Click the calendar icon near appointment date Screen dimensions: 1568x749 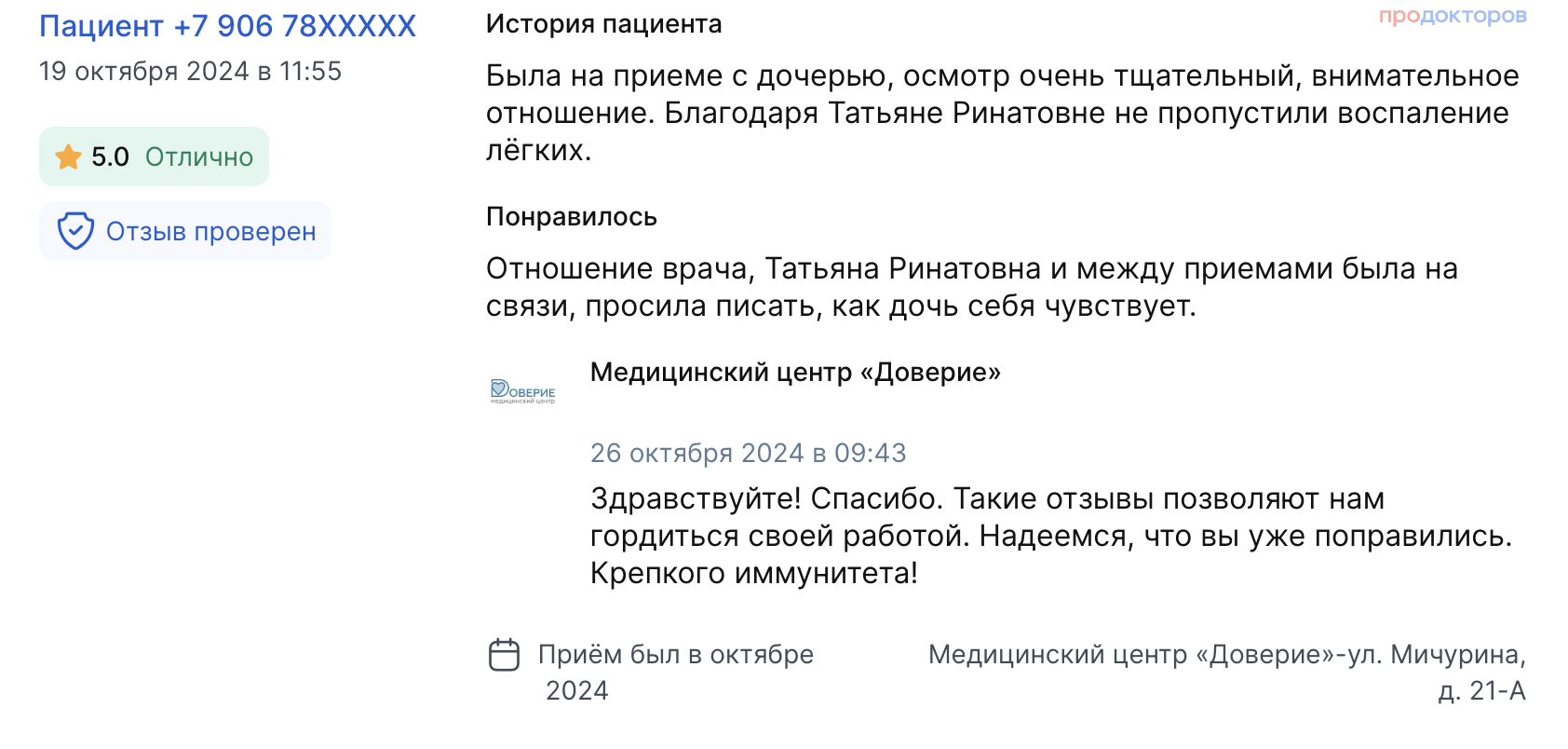505,655
